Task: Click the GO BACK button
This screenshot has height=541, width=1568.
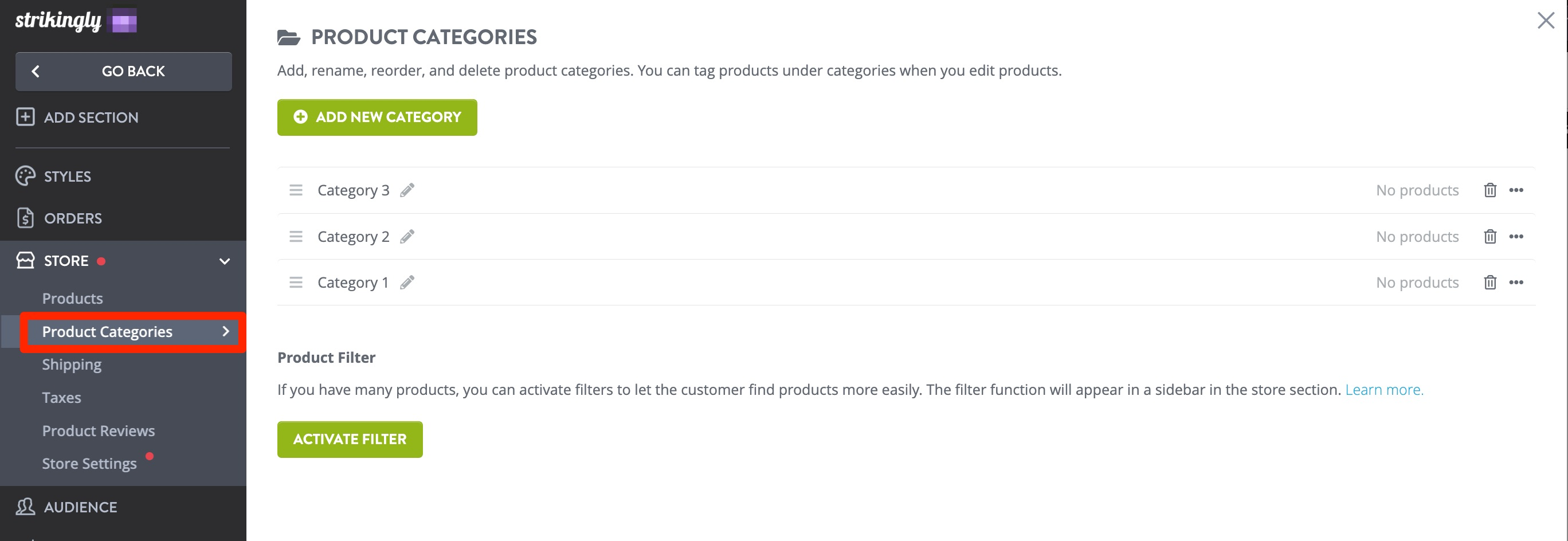Action: (x=124, y=71)
